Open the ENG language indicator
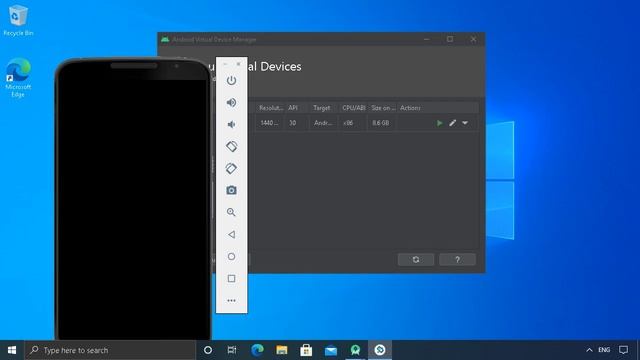Viewport: 640px width, 360px height. pos(604,350)
